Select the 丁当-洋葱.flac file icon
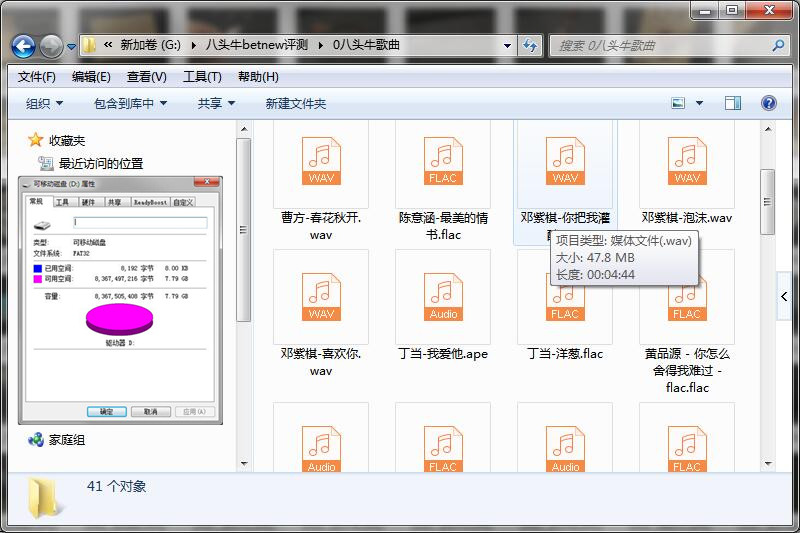Viewport: 800px width, 533px height. 565,303
